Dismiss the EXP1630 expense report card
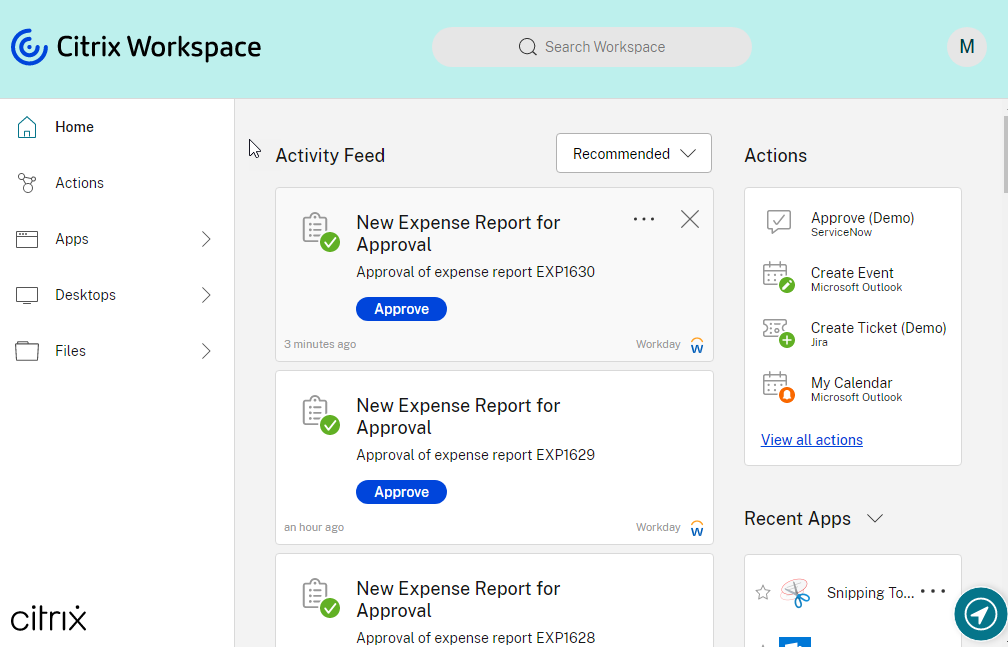Viewport: 1008px width, 647px height. point(690,219)
